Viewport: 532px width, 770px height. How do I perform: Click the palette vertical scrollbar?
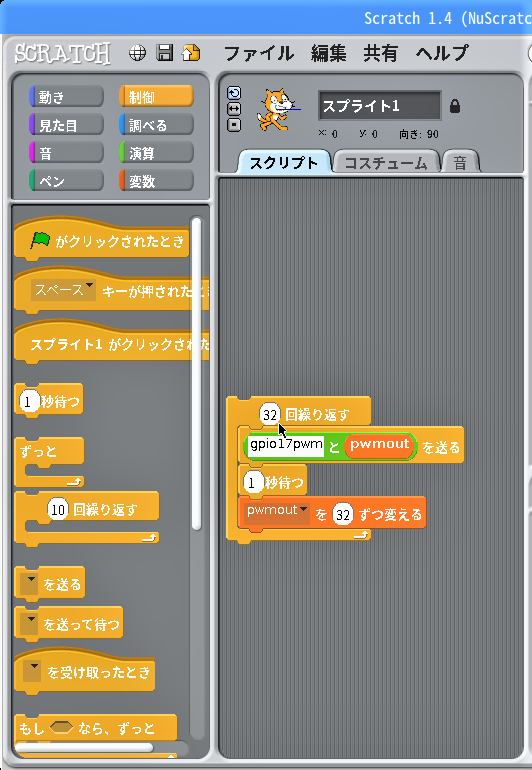point(196,374)
